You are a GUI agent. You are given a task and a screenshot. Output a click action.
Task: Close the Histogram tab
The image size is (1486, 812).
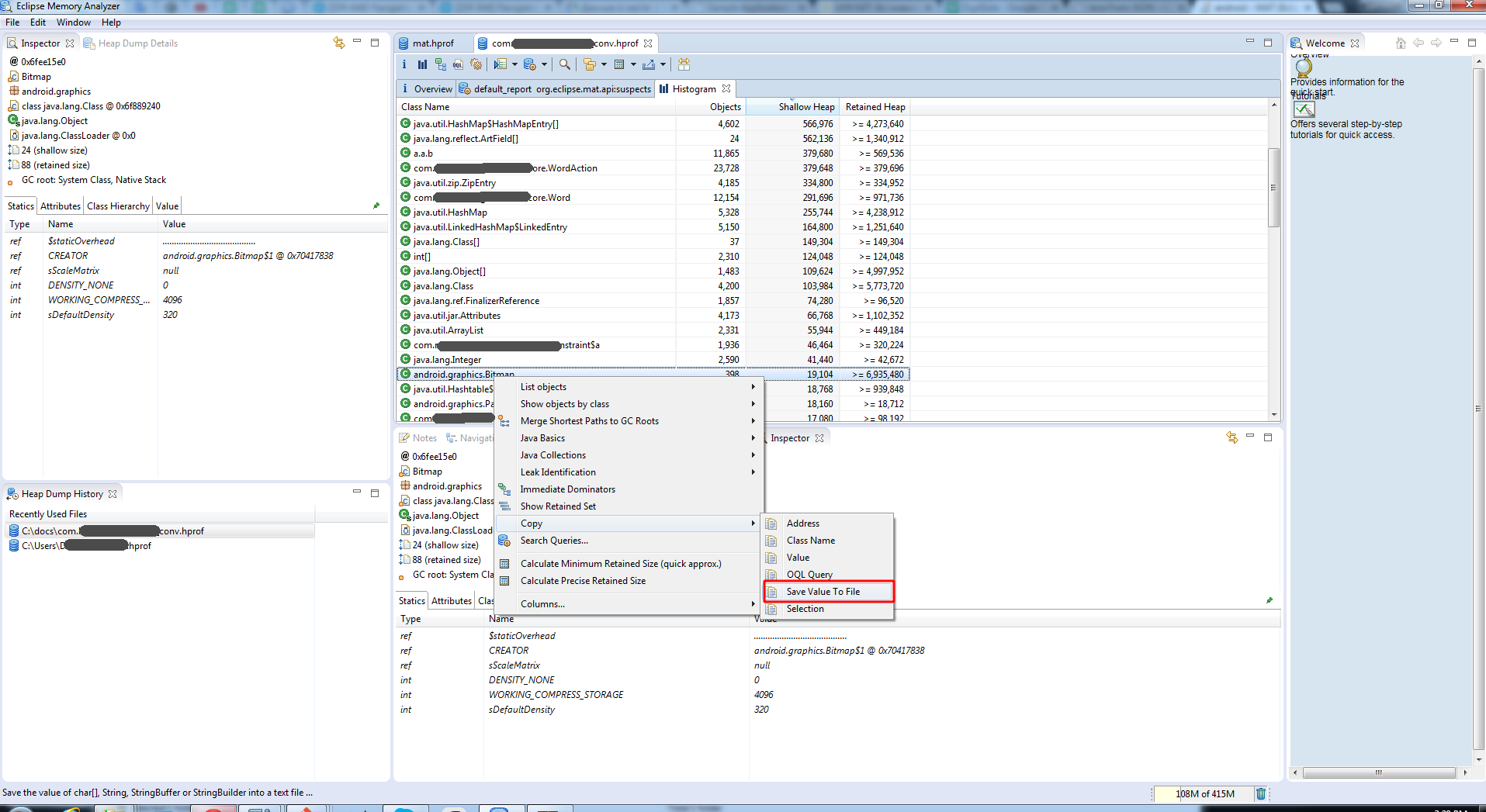[x=726, y=89]
